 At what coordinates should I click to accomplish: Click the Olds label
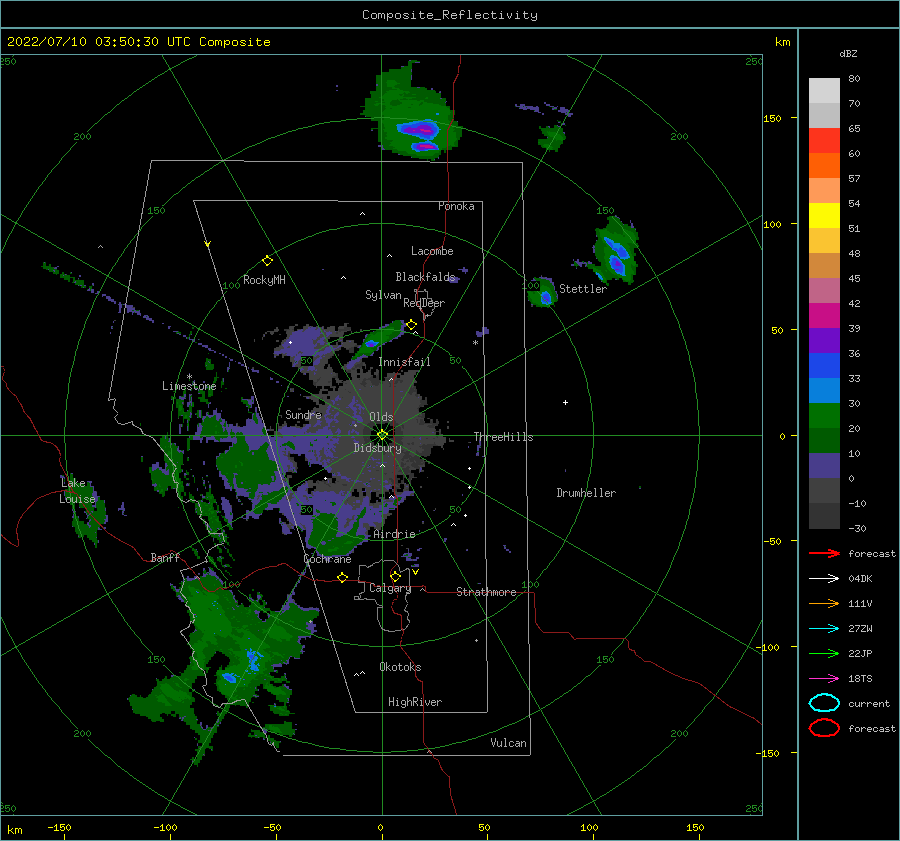pyautogui.click(x=381, y=417)
